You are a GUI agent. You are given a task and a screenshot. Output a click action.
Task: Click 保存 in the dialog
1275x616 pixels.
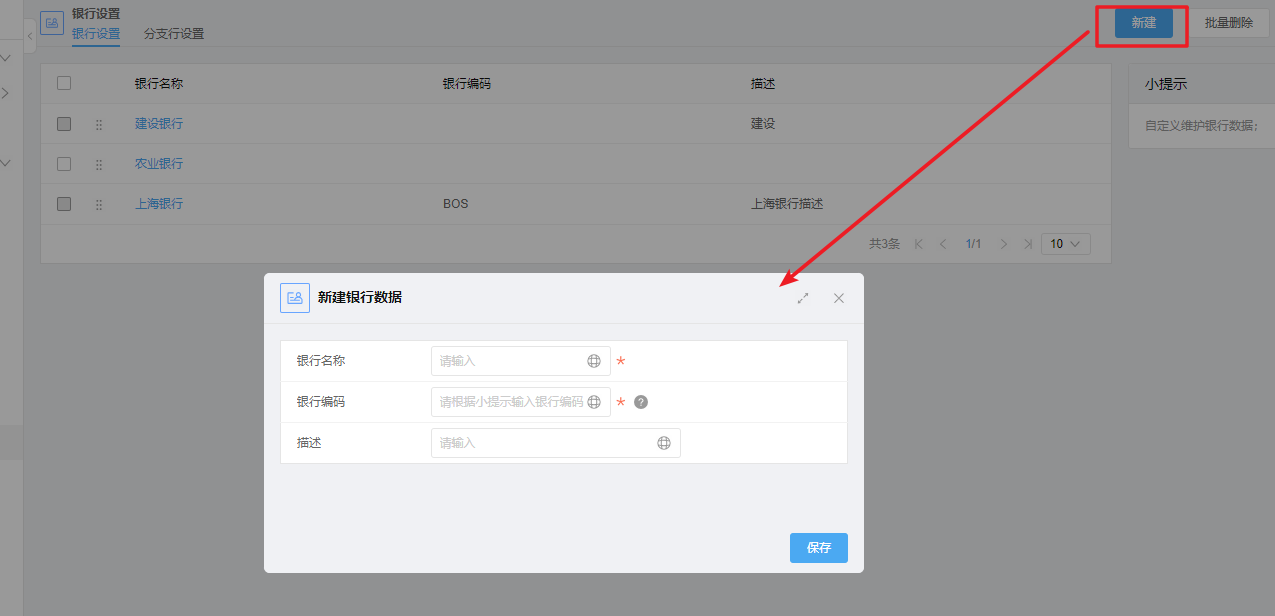coord(819,548)
